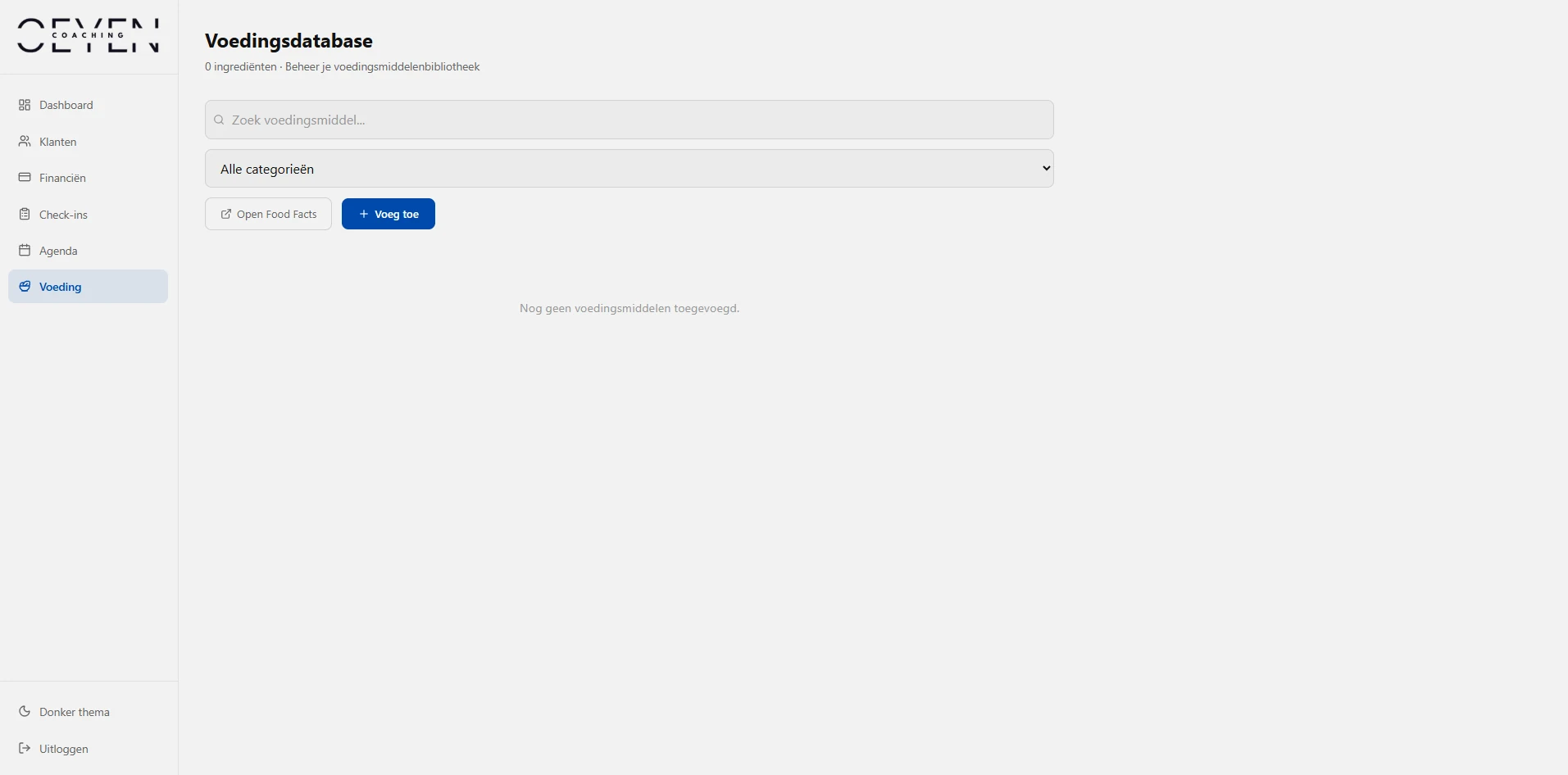This screenshot has width=1568, height=775.
Task: Click the blue Voeg toe button
Action: pyautogui.click(x=389, y=215)
